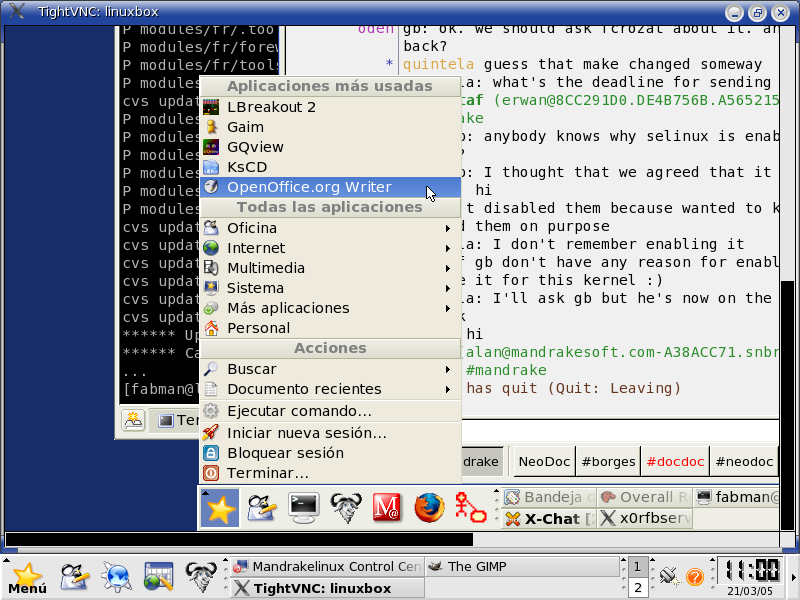Open the remote panel terminal monitor icon
The height and width of the screenshot is (600, 800).
(304, 508)
